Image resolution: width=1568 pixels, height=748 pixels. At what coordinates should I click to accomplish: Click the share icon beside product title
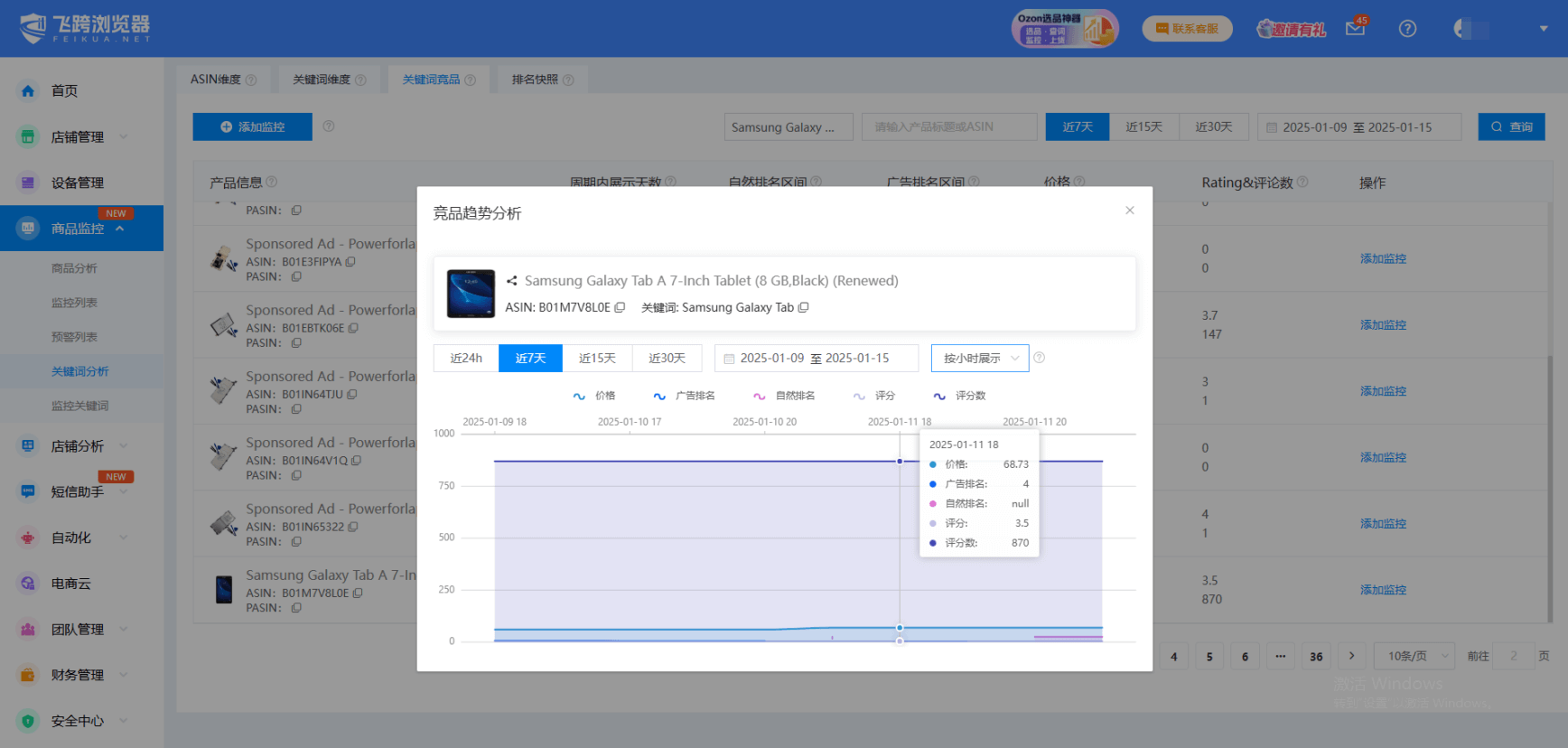tap(512, 281)
